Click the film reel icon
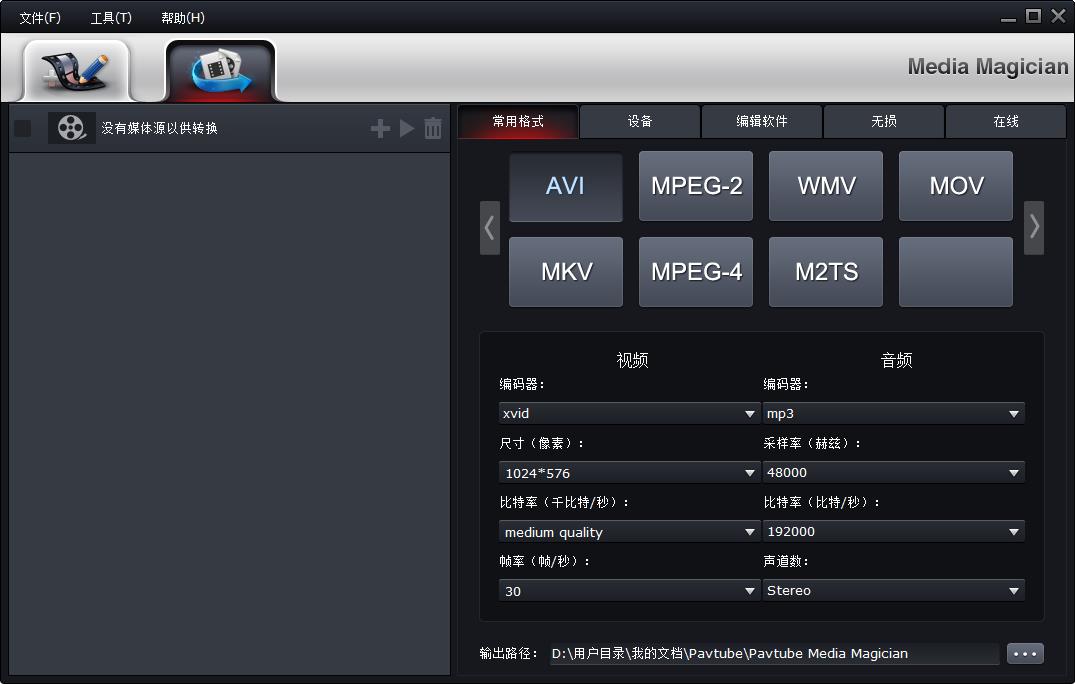Viewport: 1075px width, 684px height. click(71, 128)
